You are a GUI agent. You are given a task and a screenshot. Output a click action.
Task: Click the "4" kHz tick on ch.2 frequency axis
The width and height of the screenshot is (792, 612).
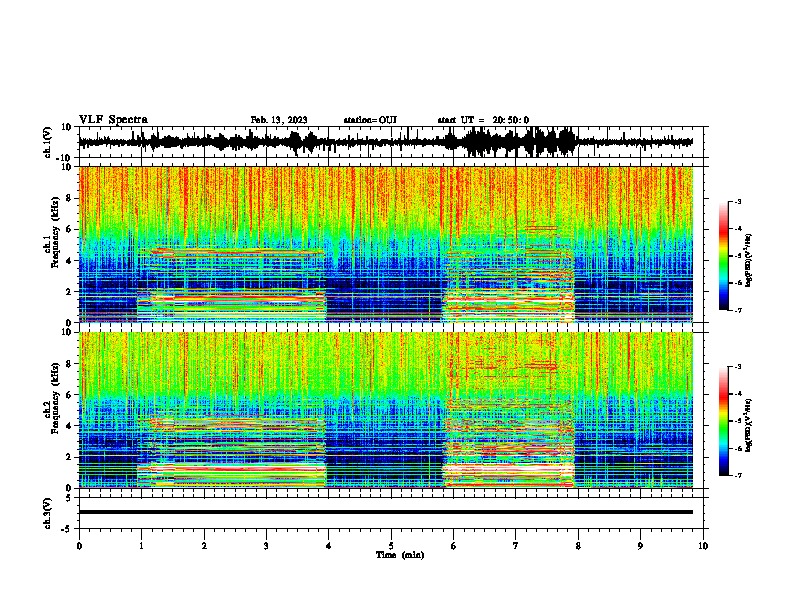point(70,426)
